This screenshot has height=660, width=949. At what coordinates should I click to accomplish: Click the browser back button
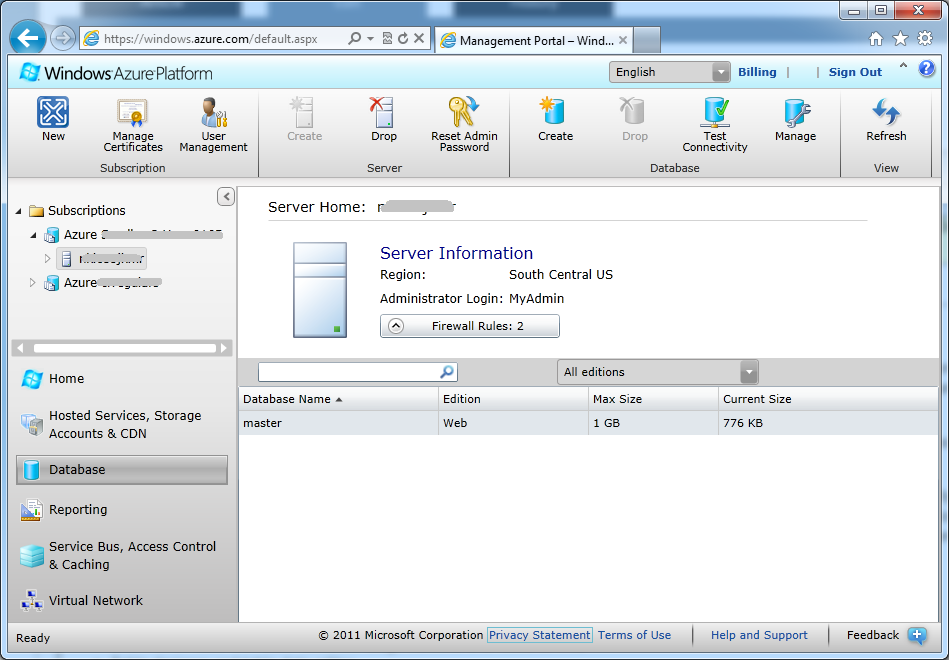click(27, 39)
